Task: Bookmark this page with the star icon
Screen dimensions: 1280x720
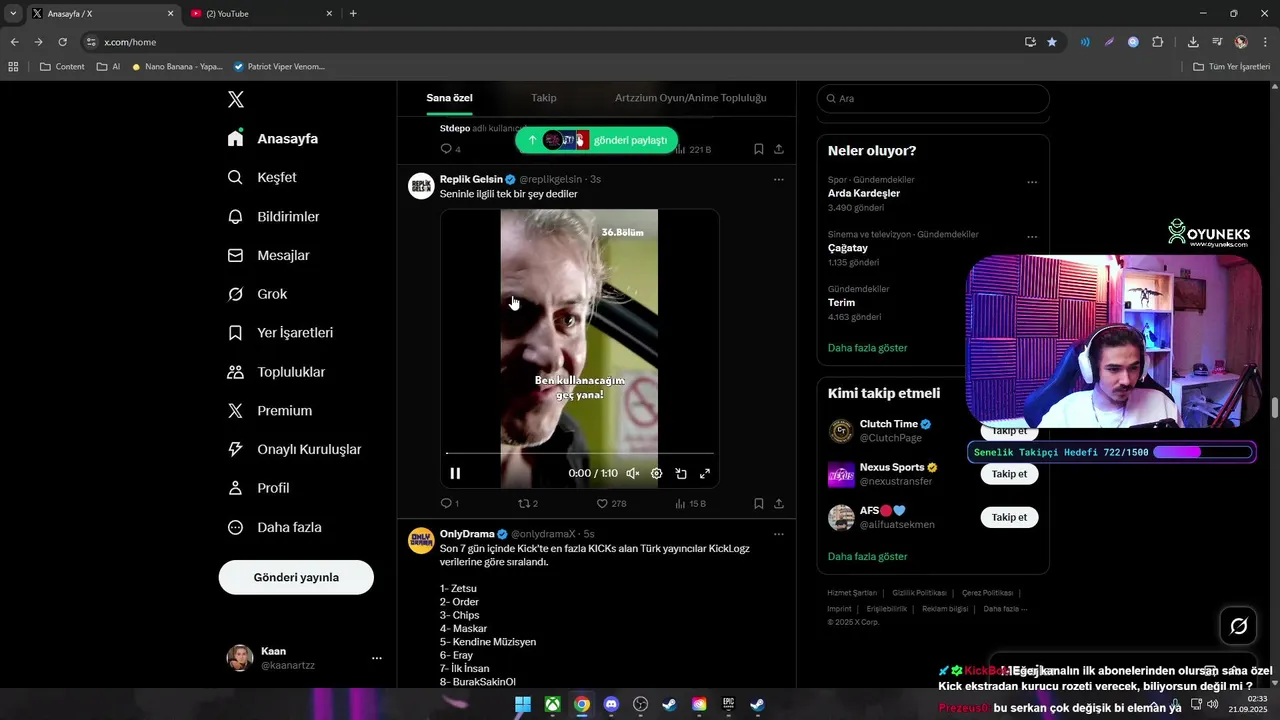Action: point(1052,42)
